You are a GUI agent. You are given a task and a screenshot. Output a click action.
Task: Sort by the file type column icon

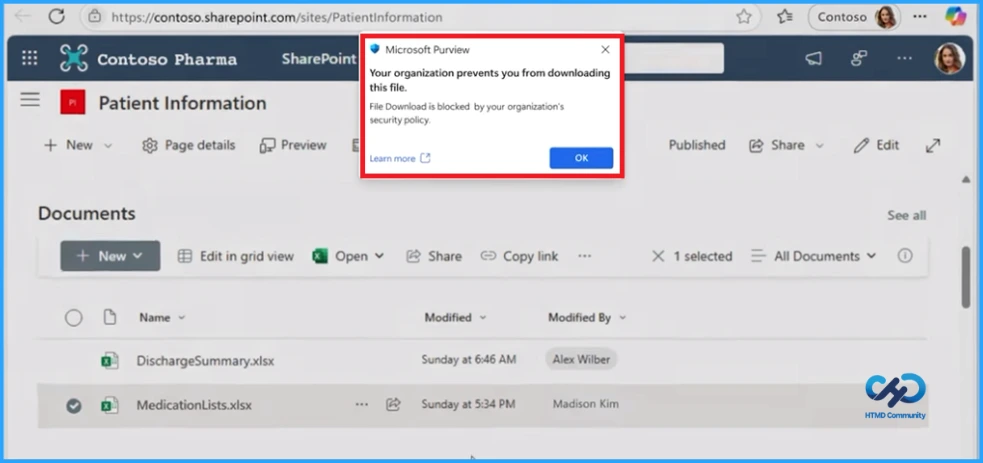(110, 318)
